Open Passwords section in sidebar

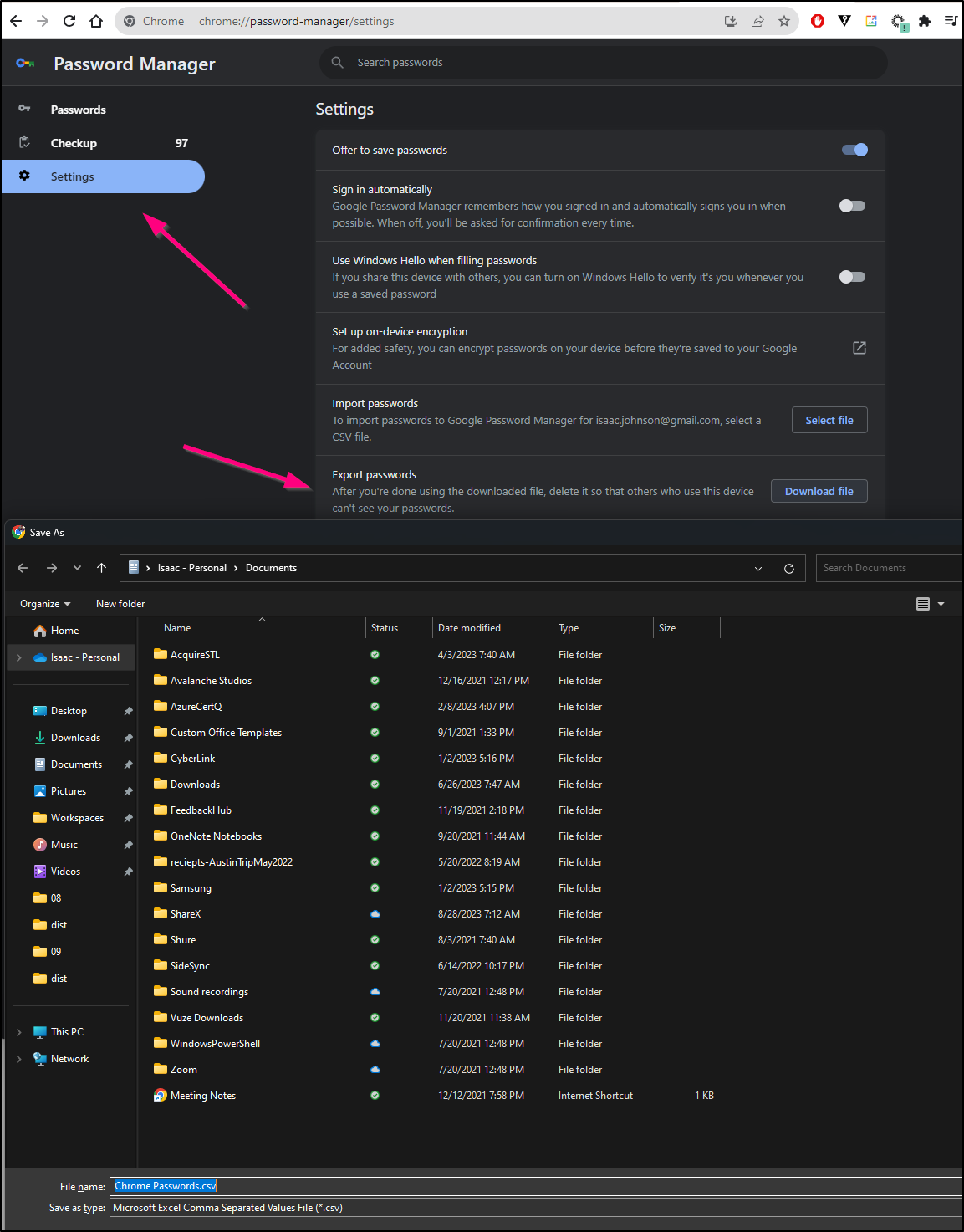(x=78, y=110)
